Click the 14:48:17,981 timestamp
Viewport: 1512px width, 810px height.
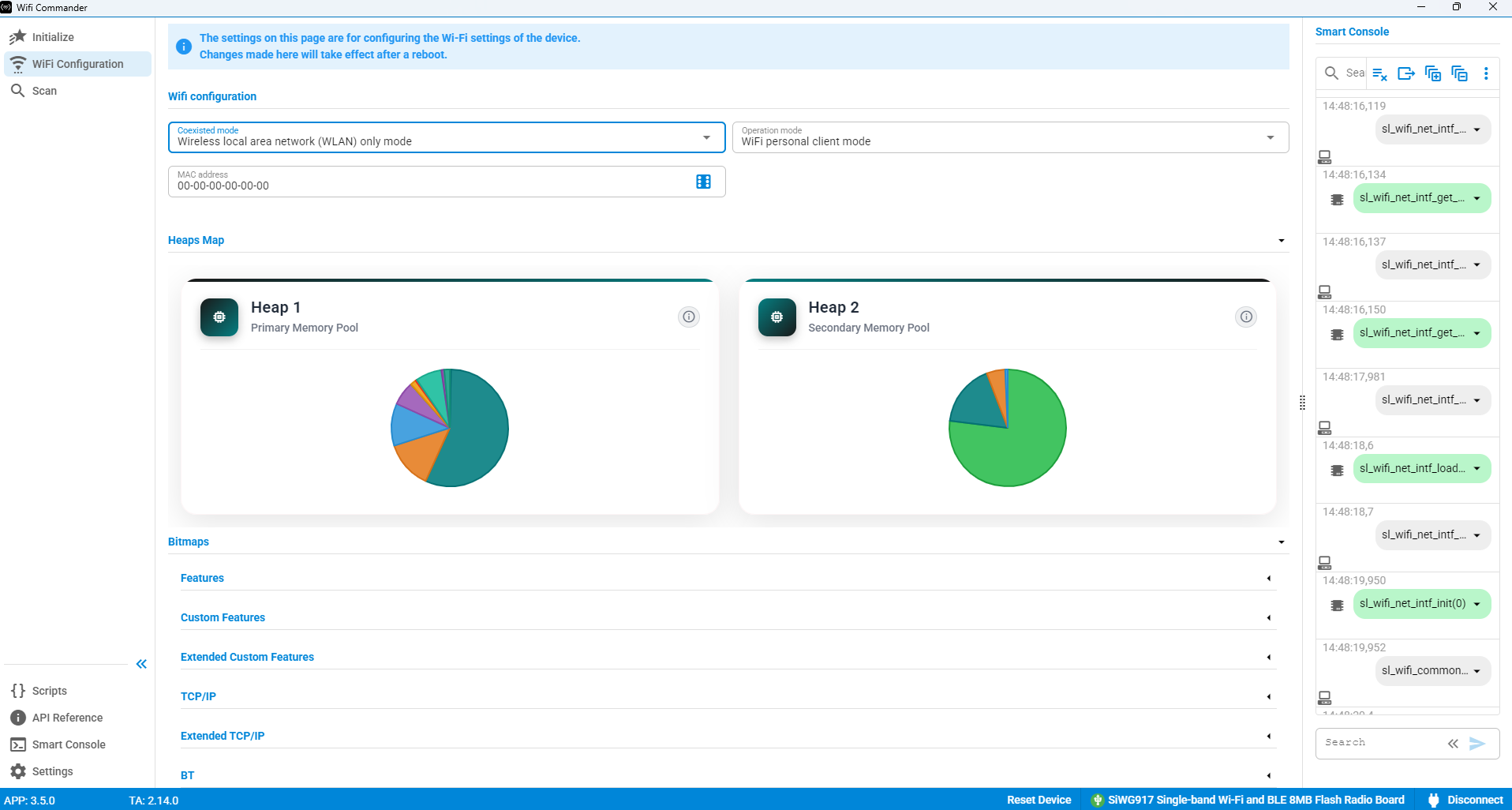1354,377
